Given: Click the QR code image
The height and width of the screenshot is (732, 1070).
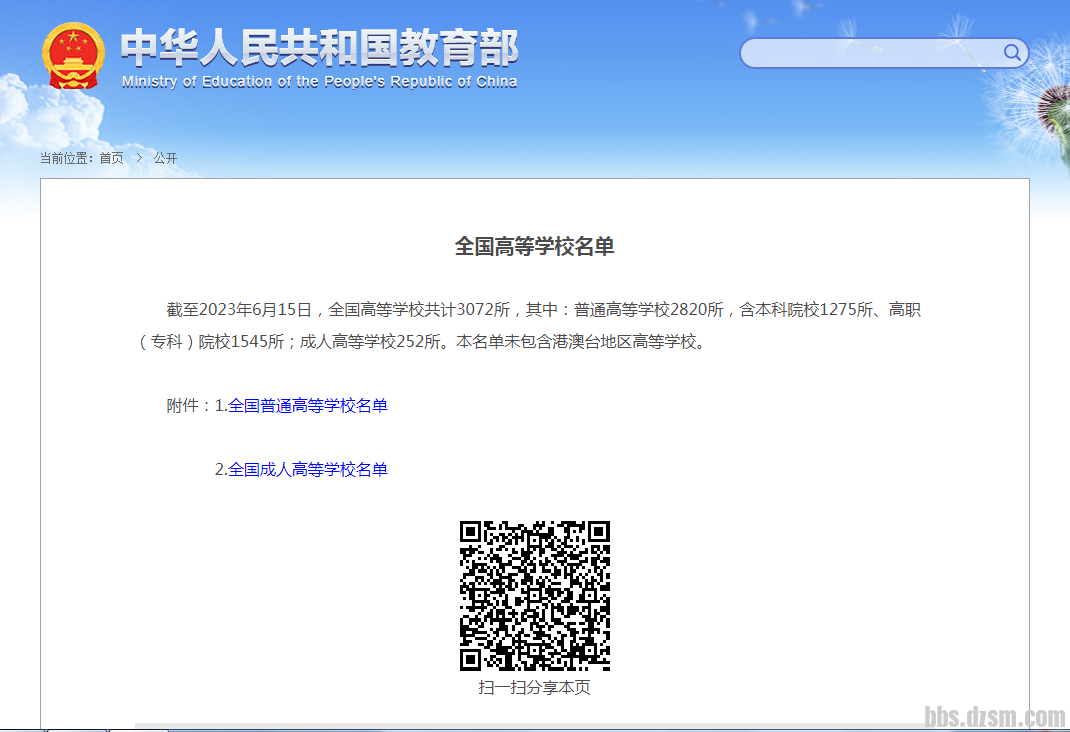Looking at the screenshot, I should tap(535, 596).
